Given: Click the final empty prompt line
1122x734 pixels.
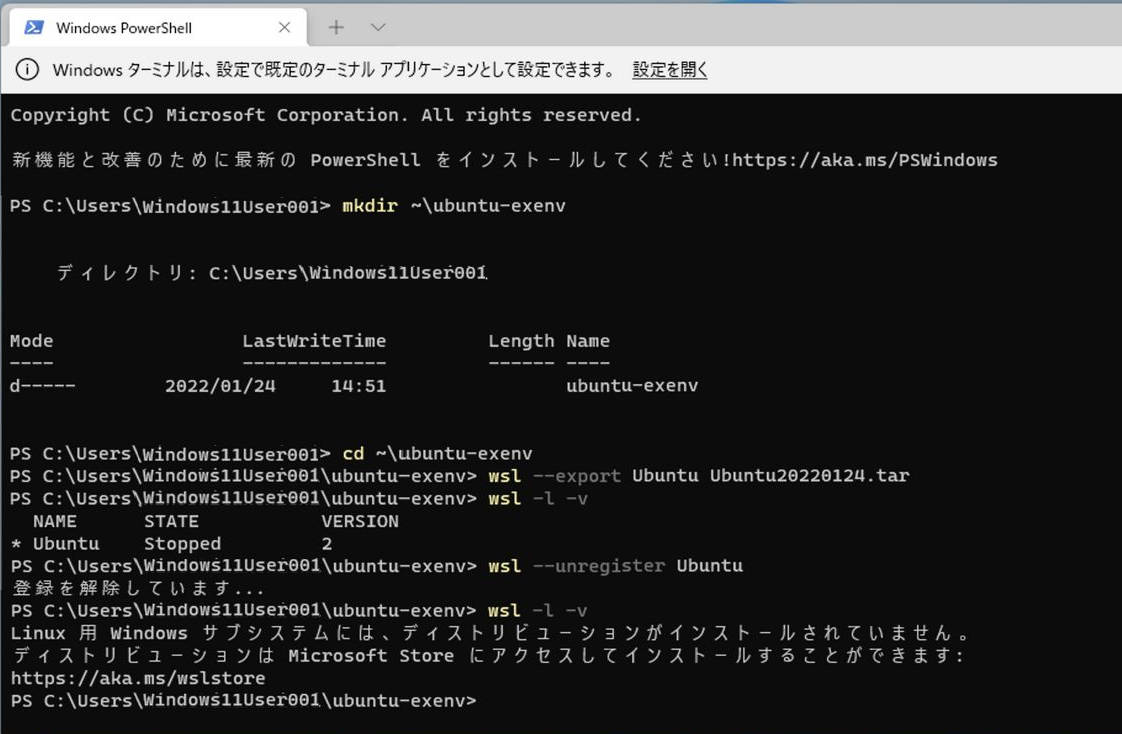Looking at the screenshot, I should (x=243, y=700).
